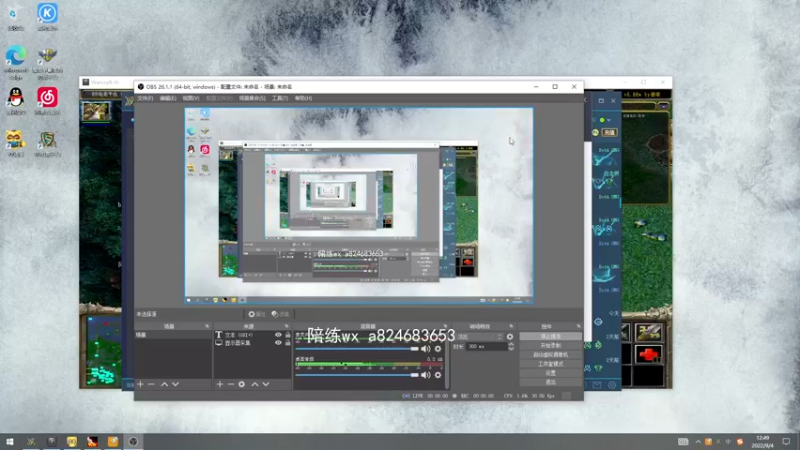The width and height of the screenshot is (800, 450).
Task: Open NetEase Cloud Music desktop icon
Action: [47, 101]
